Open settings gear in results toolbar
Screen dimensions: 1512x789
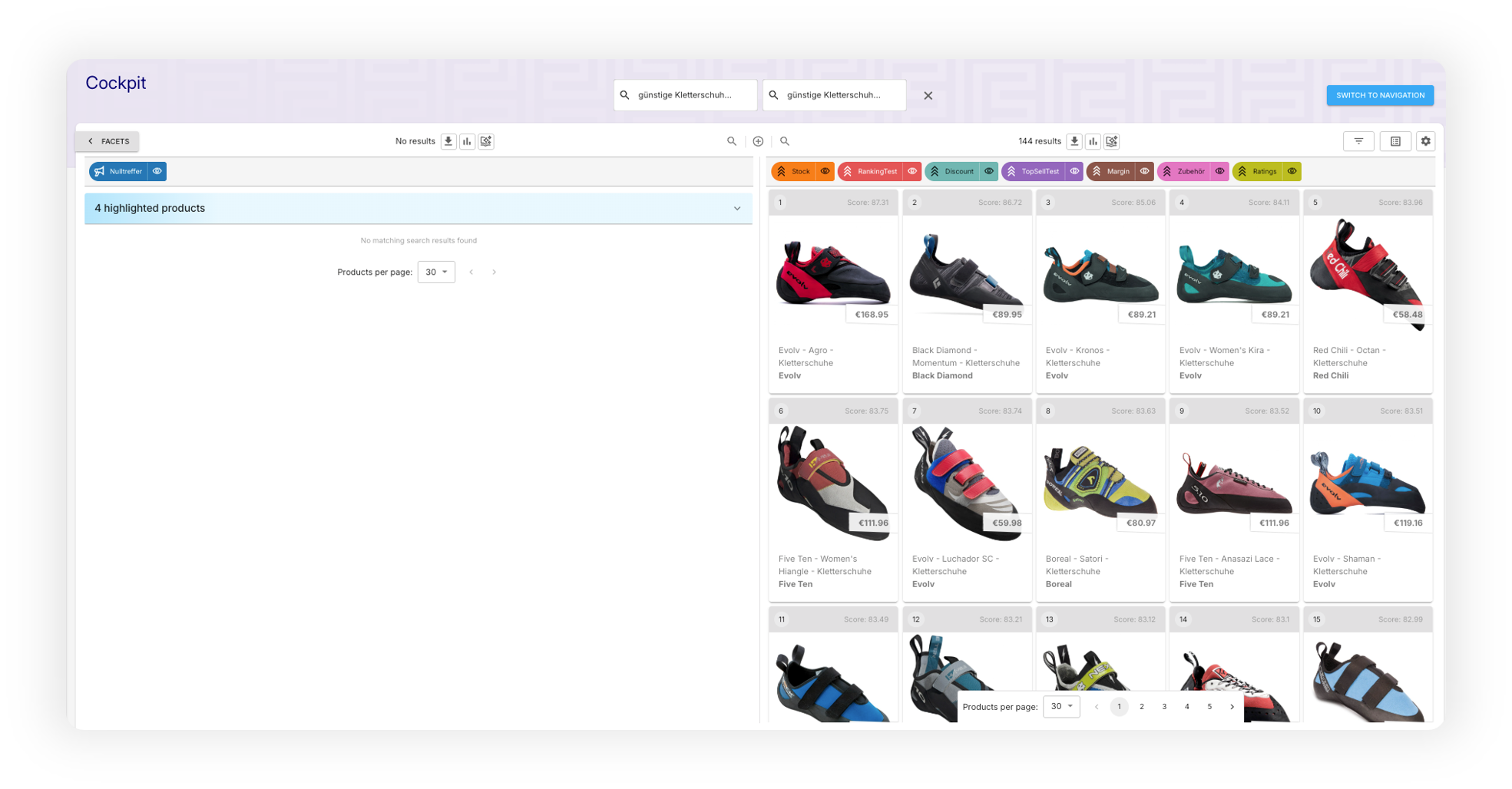tap(1426, 141)
